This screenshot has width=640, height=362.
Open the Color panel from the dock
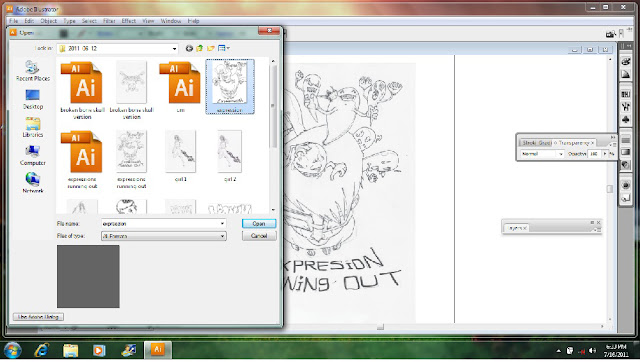point(626,62)
